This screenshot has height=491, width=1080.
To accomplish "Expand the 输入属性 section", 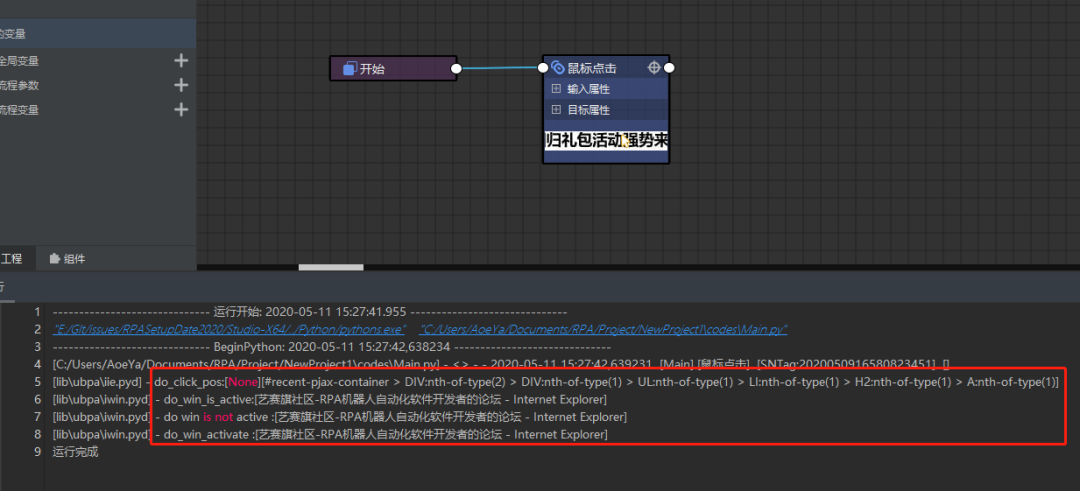I will (557, 89).
